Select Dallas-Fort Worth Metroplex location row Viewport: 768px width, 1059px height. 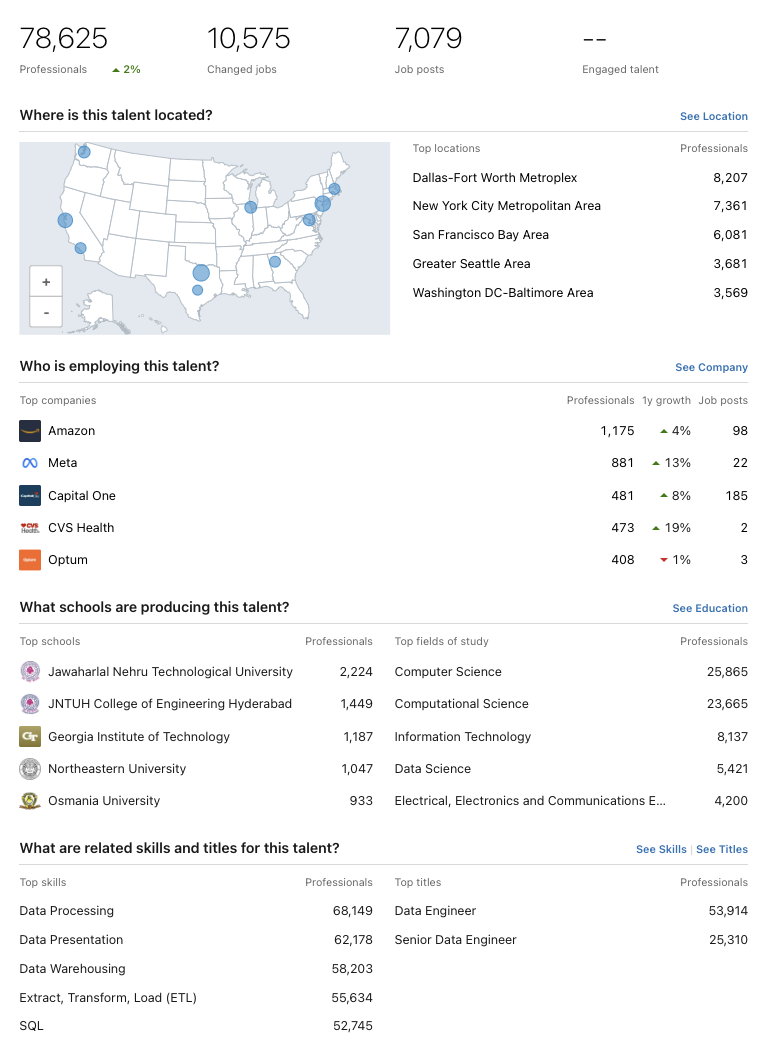(x=495, y=178)
